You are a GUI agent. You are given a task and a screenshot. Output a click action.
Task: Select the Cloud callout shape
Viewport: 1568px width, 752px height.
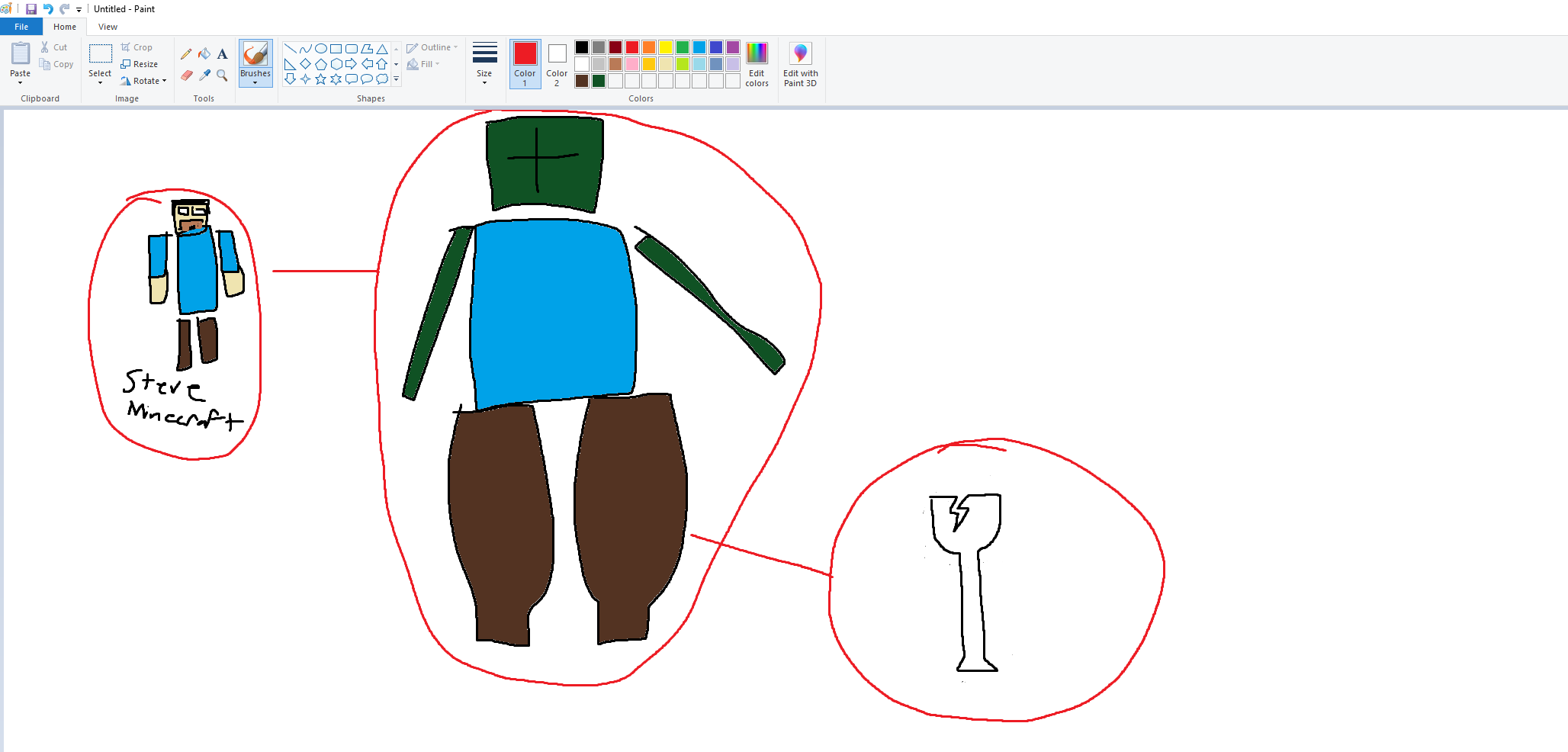[382, 79]
